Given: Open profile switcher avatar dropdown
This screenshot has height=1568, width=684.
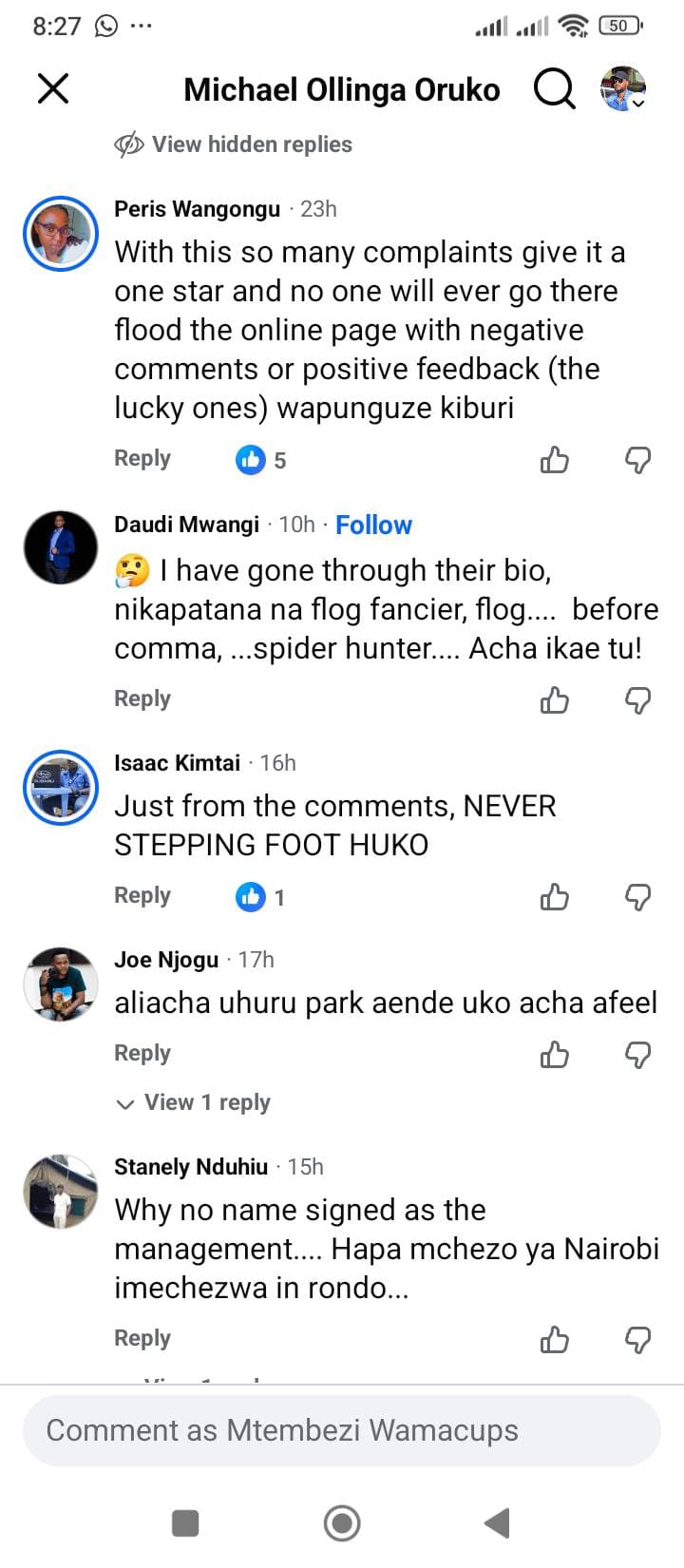Looking at the screenshot, I should (x=623, y=89).
